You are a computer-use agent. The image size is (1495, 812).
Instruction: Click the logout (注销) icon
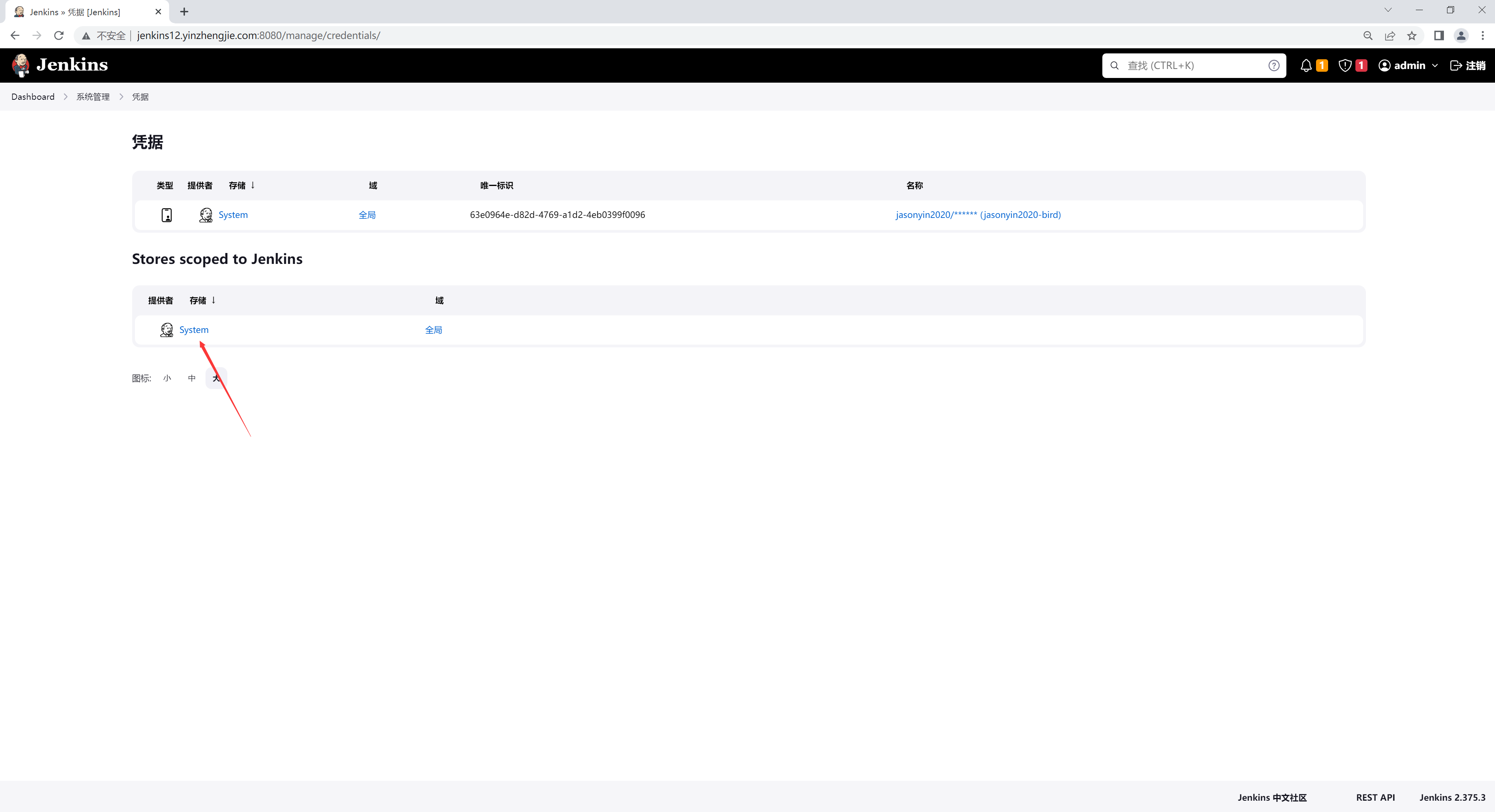(1456, 65)
